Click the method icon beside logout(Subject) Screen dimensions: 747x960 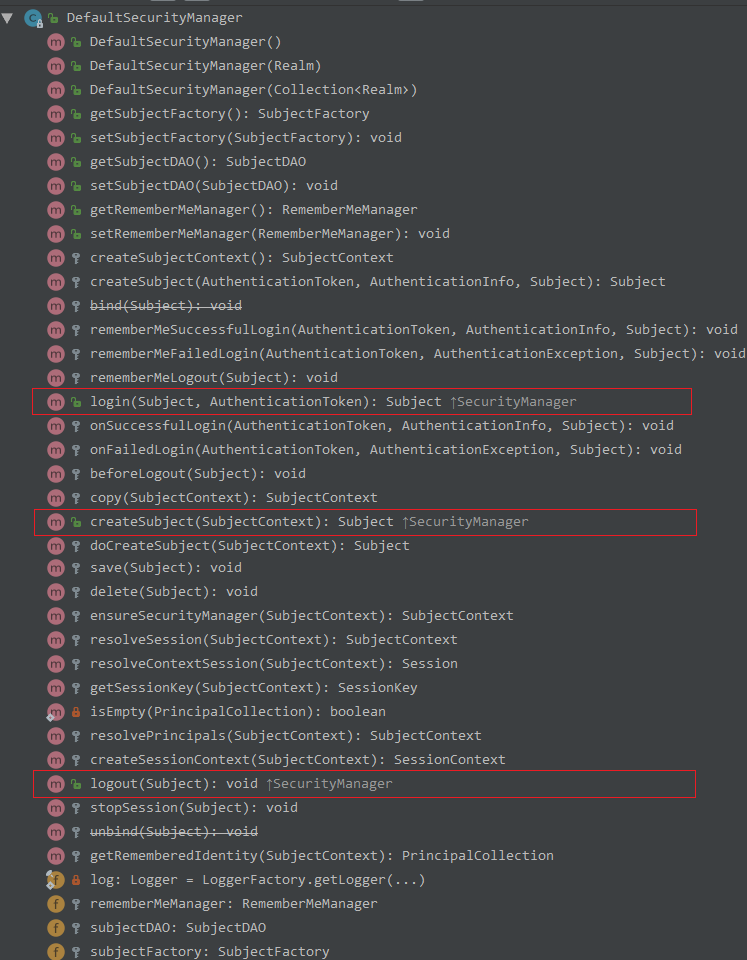tap(56, 784)
